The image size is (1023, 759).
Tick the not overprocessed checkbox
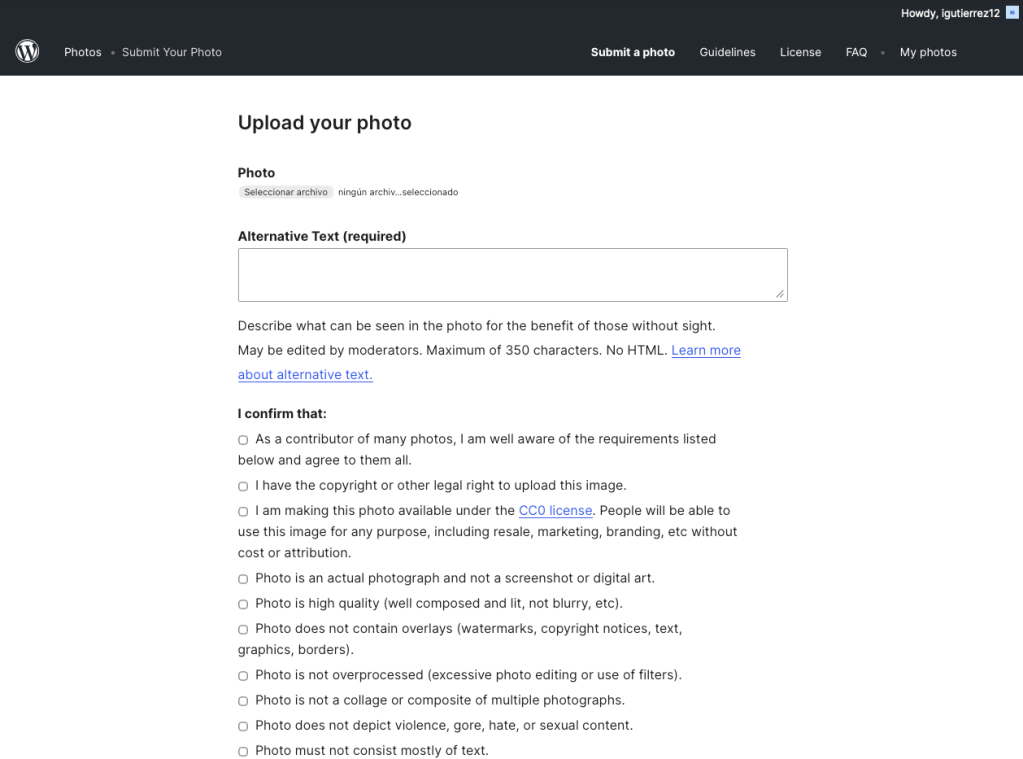click(x=243, y=676)
